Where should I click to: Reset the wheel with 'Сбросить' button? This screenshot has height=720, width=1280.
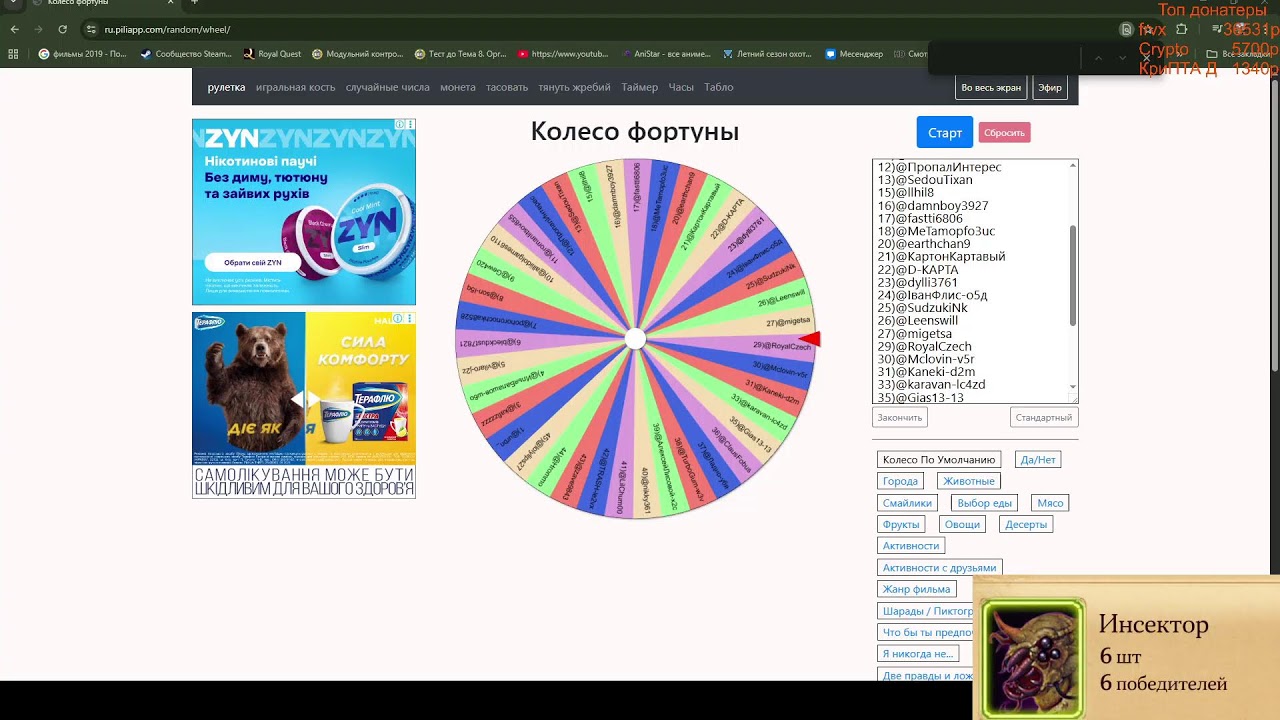(x=1004, y=132)
